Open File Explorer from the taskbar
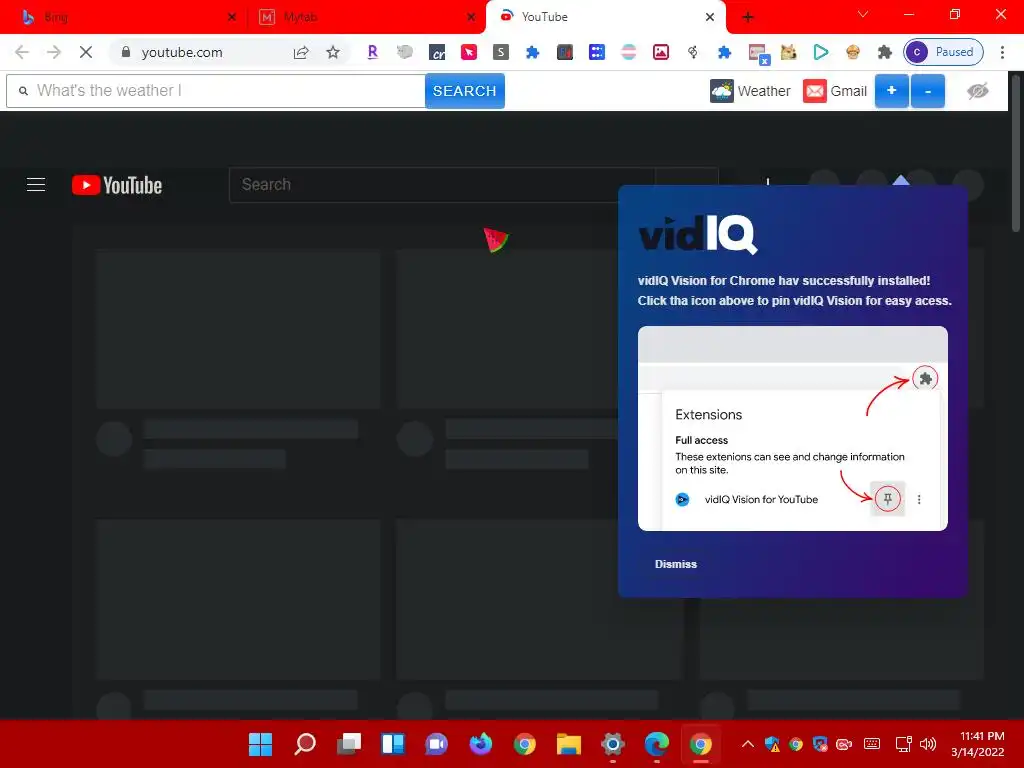Screen dimensions: 1024x768 click(569, 744)
